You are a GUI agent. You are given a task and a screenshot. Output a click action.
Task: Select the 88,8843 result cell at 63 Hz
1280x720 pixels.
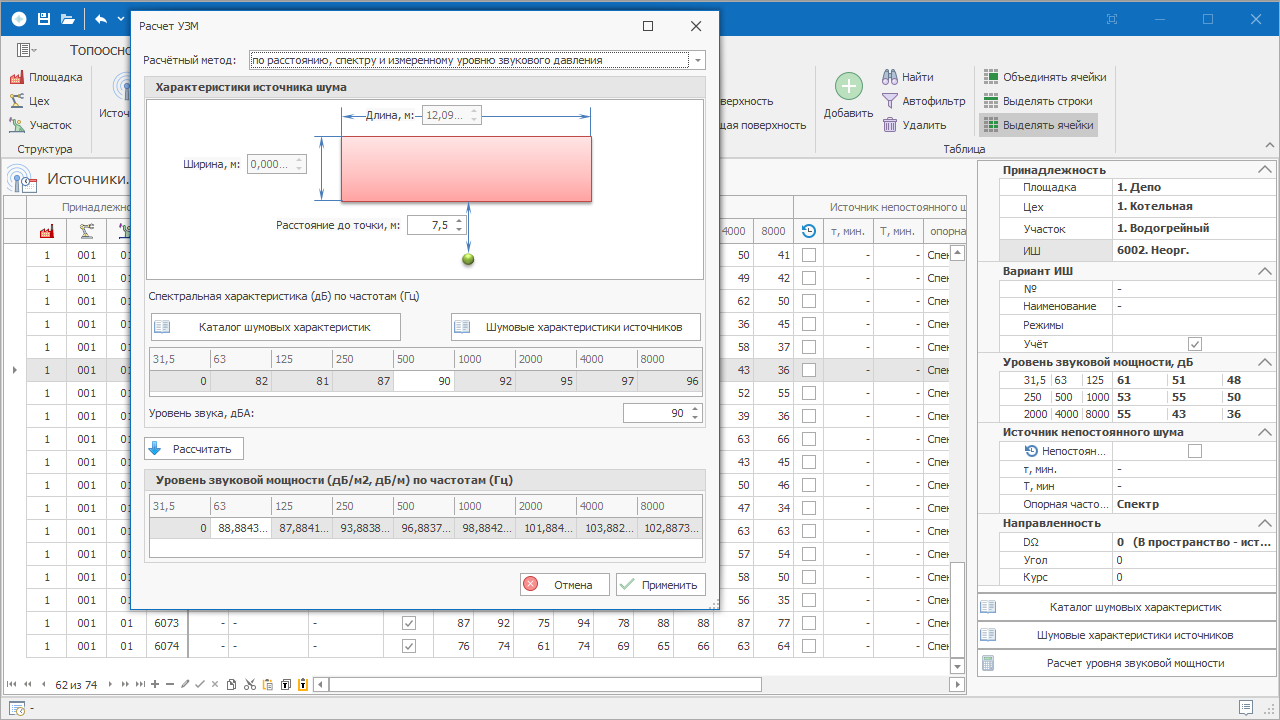click(241, 528)
